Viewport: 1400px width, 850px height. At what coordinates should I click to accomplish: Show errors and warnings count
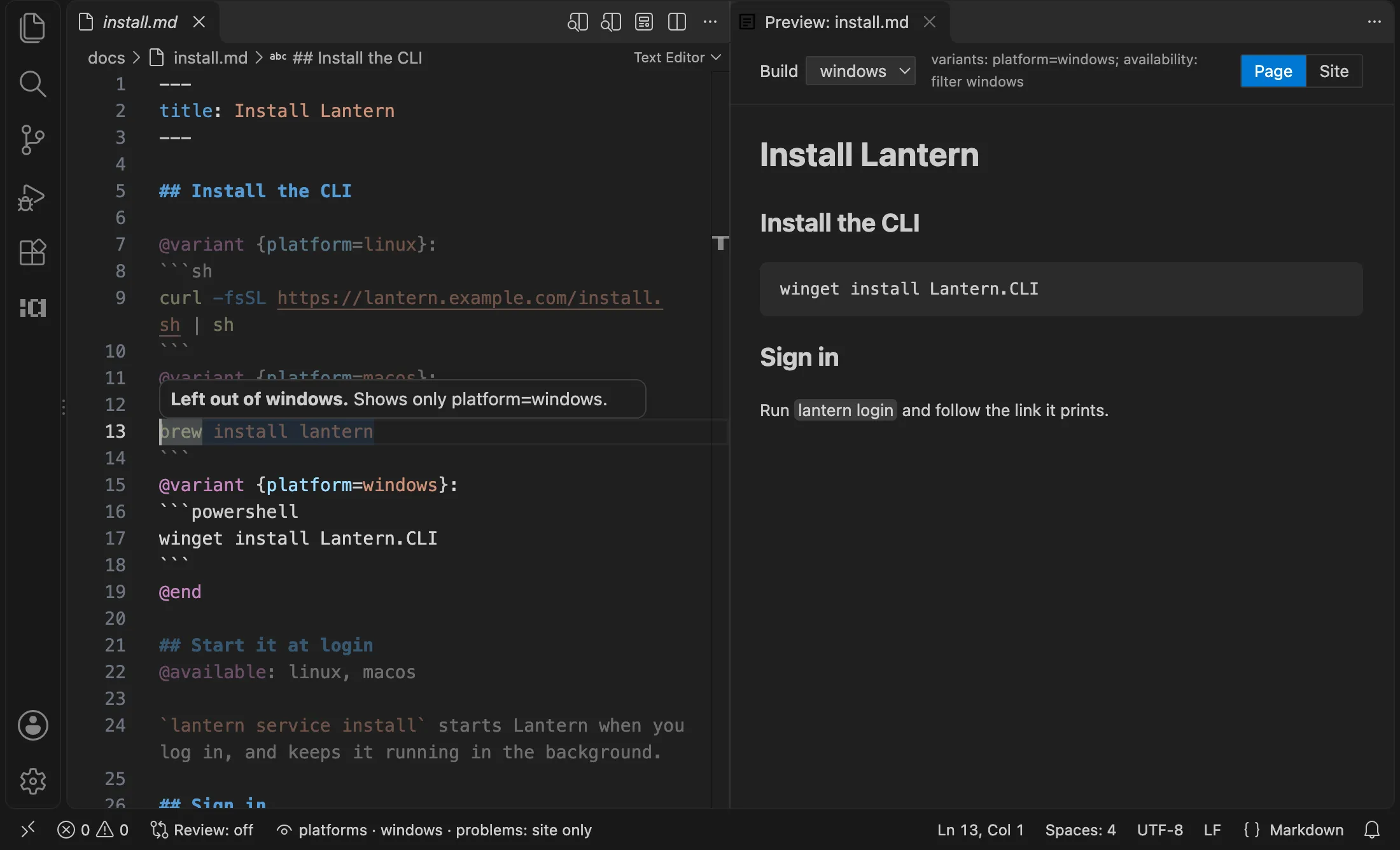click(x=93, y=830)
